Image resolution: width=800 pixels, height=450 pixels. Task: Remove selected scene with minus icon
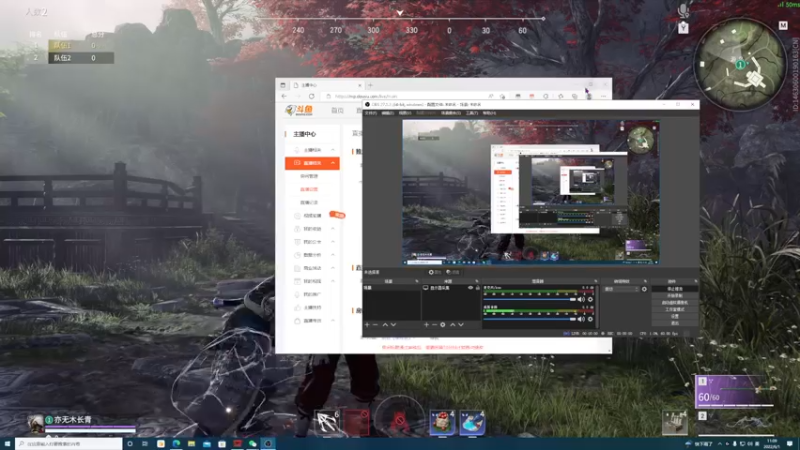(376, 324)
